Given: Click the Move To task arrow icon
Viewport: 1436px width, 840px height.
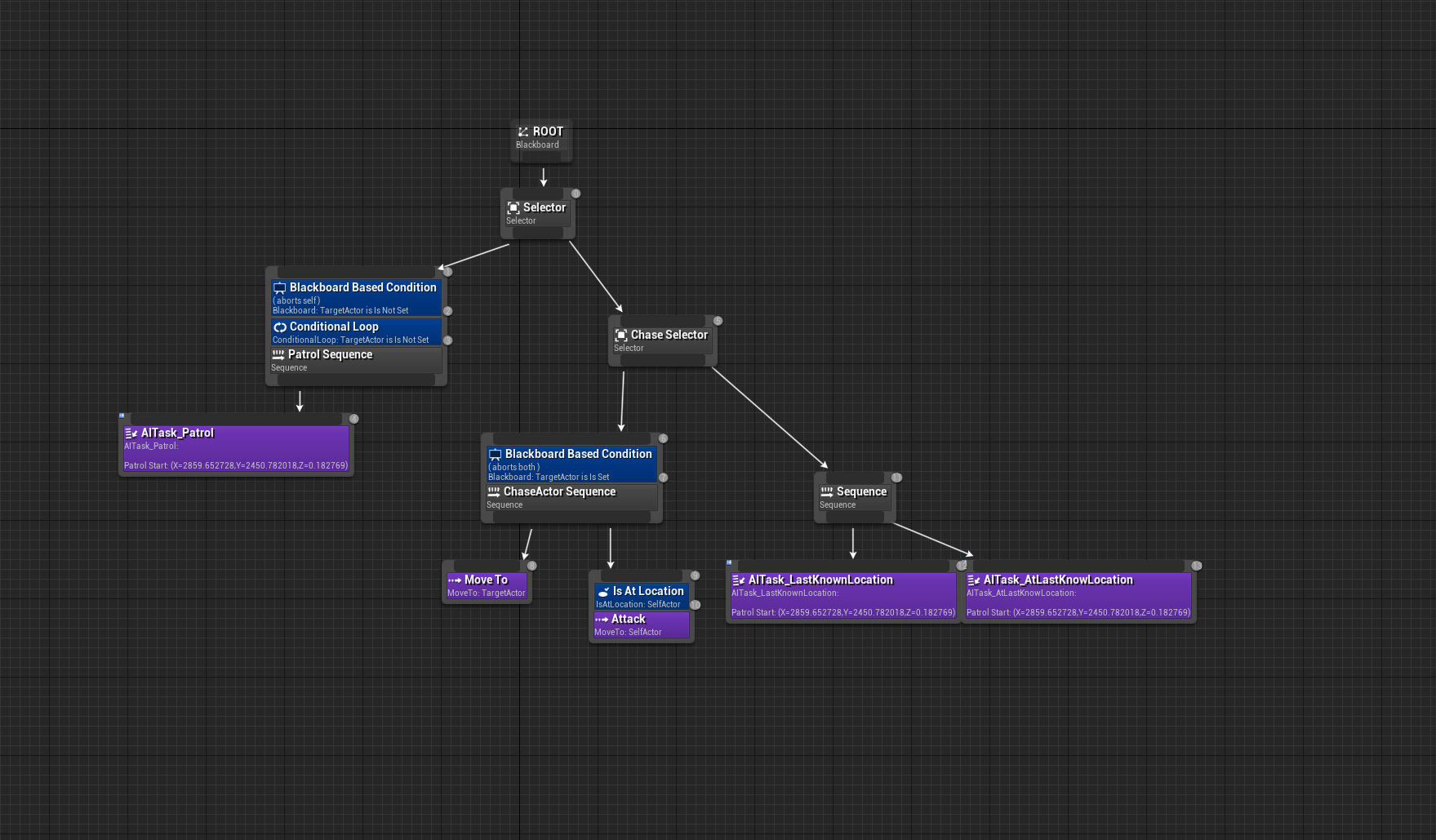Looking at the screenshot, I should click(x=456, y=580).
